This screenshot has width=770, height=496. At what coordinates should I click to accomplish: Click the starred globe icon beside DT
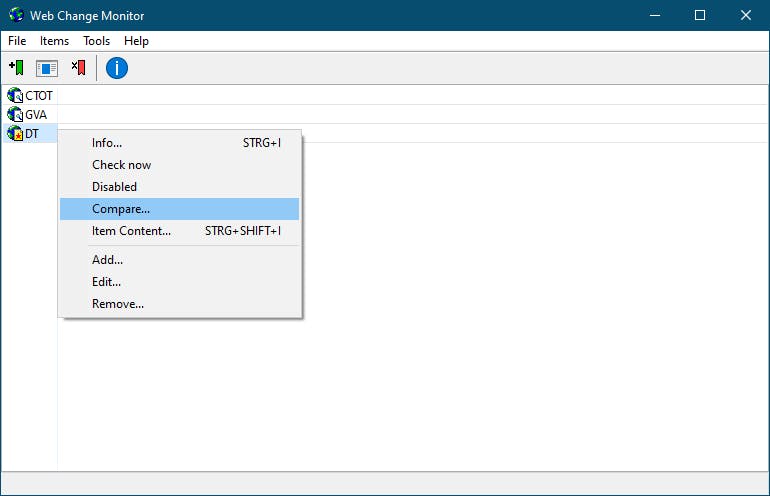(x=15, y=133)
